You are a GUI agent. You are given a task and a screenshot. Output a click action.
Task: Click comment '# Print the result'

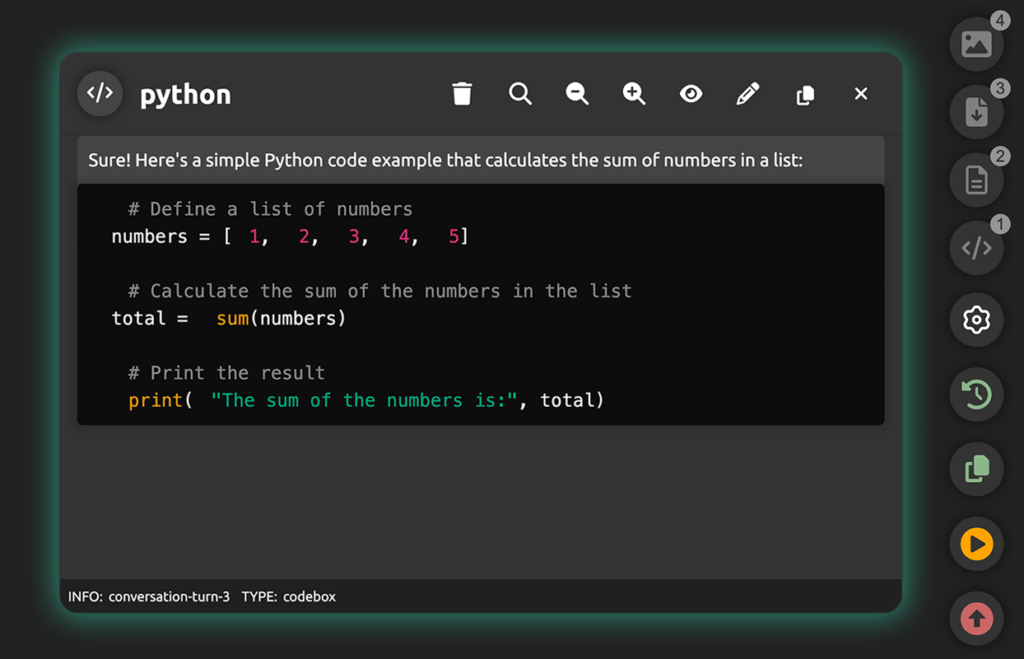(227, 373)
